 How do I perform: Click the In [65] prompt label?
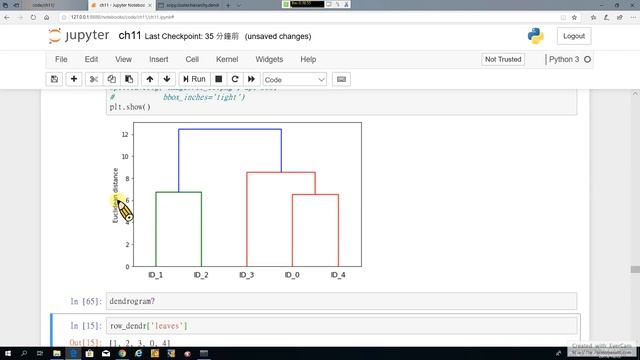click(x=86, y=301)
